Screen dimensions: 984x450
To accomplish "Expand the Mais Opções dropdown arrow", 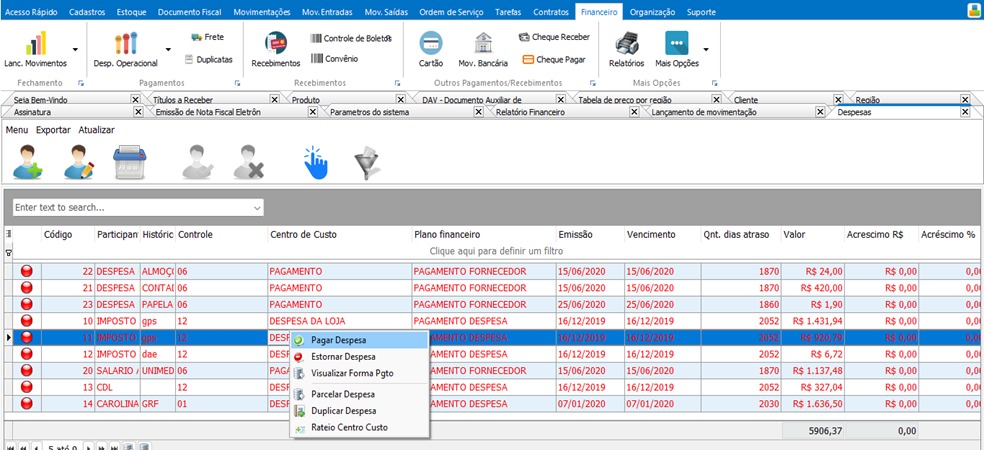I will [706, 48].
